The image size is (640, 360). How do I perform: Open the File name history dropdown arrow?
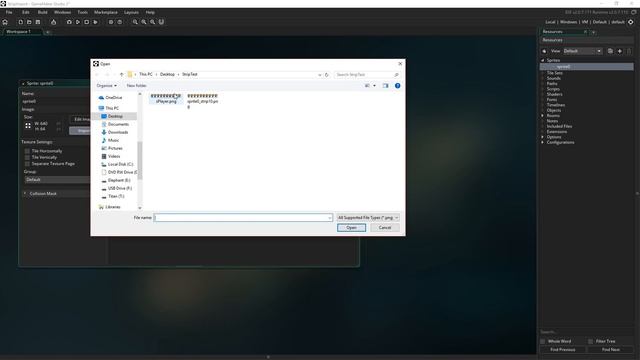point(329,218)
